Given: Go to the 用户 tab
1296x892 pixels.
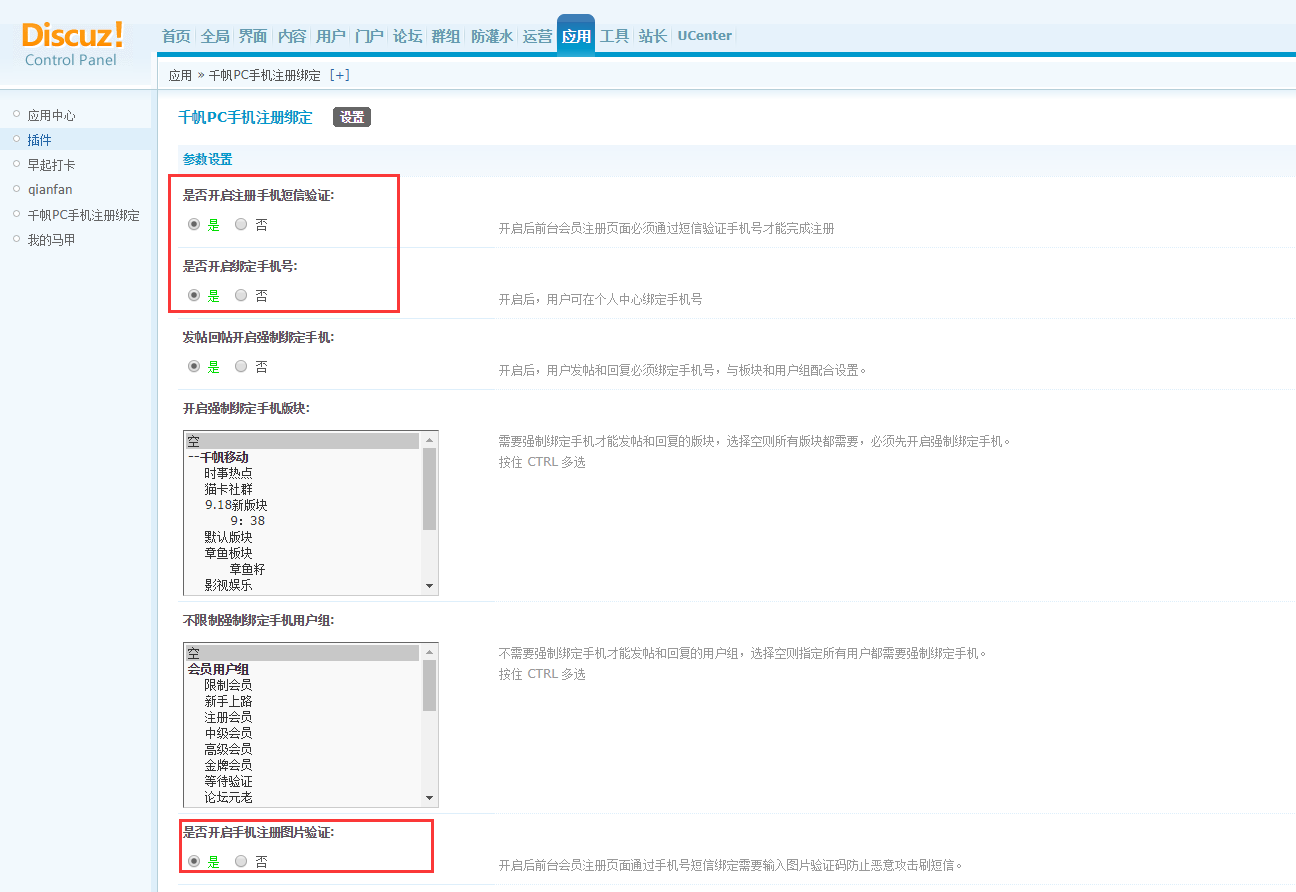Looking at the screenshot, I should pos(331,36).
